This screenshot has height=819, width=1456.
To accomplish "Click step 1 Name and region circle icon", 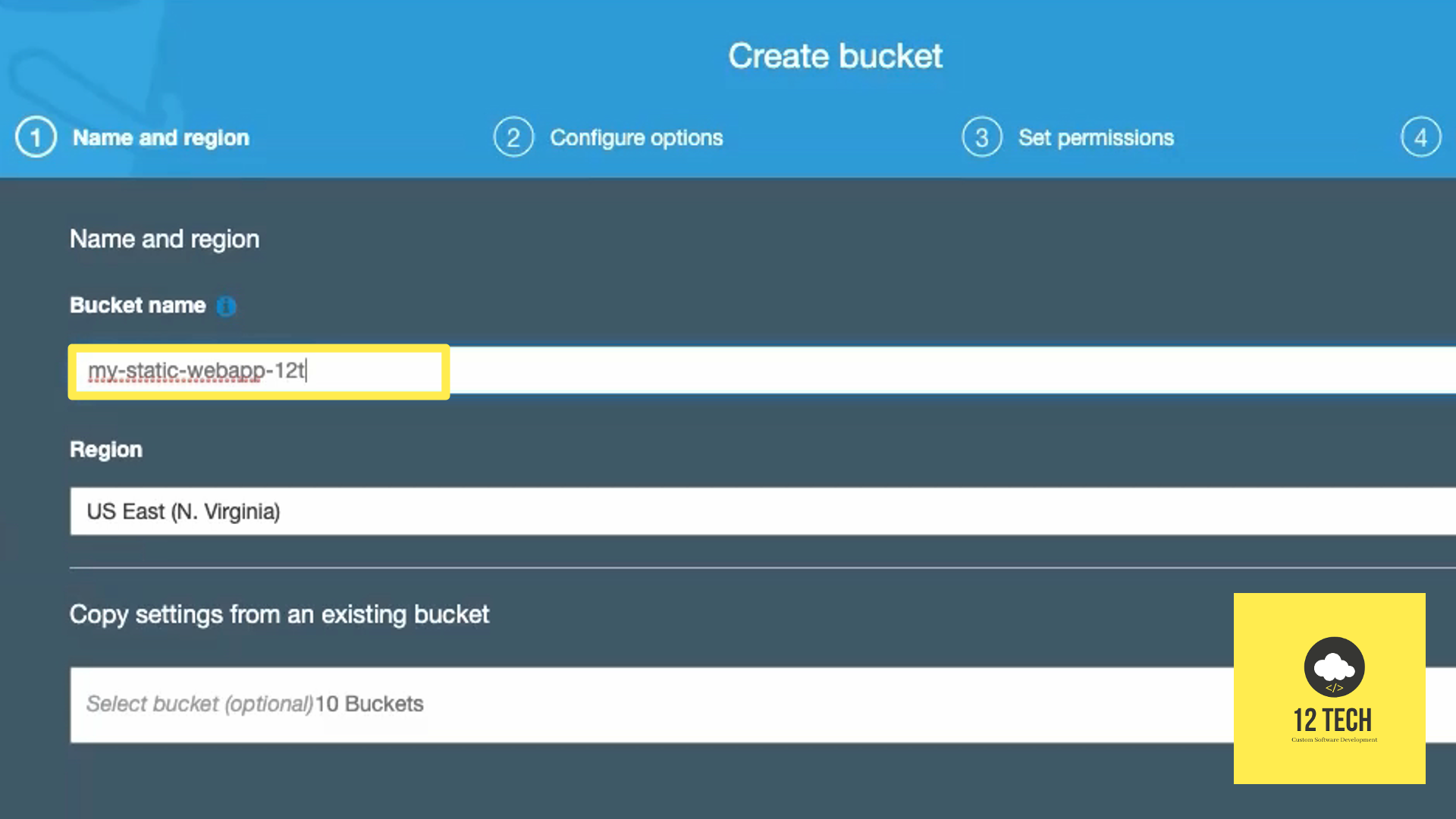I will (34, 137).
